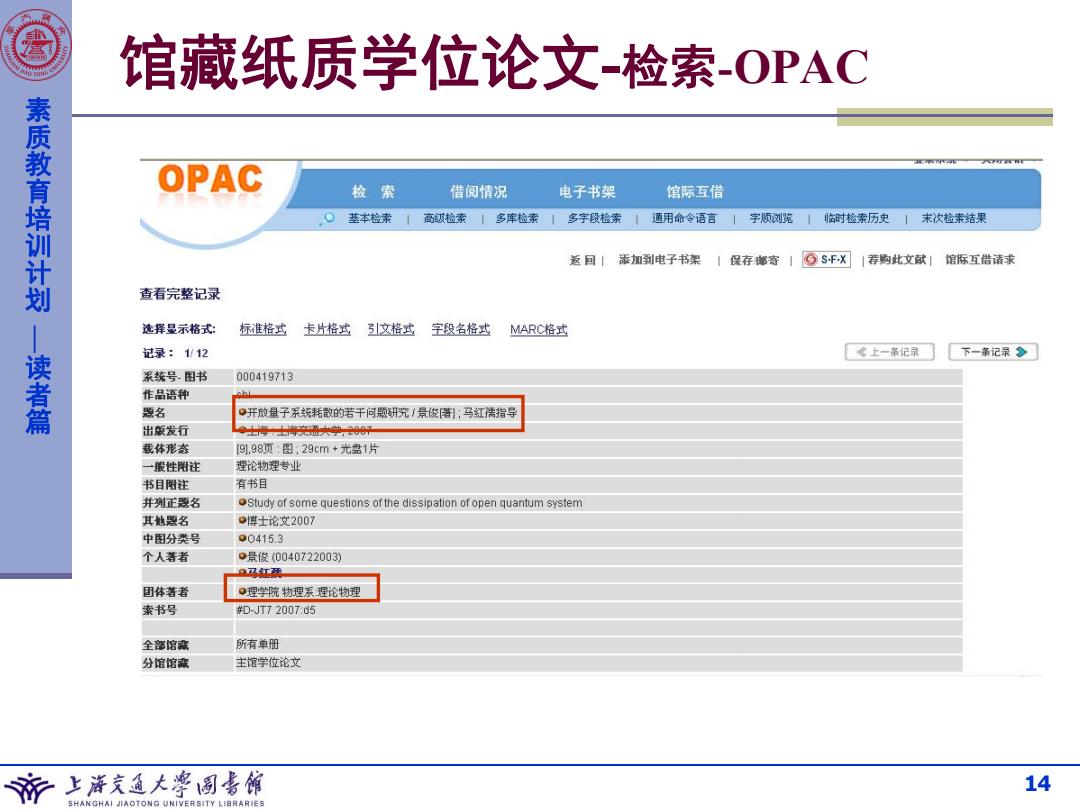This screenshot has width=1080, height=810.
Task: Click the physical description '[9],98页 : 图 ; 29cm'
Action: click(307, 448)
